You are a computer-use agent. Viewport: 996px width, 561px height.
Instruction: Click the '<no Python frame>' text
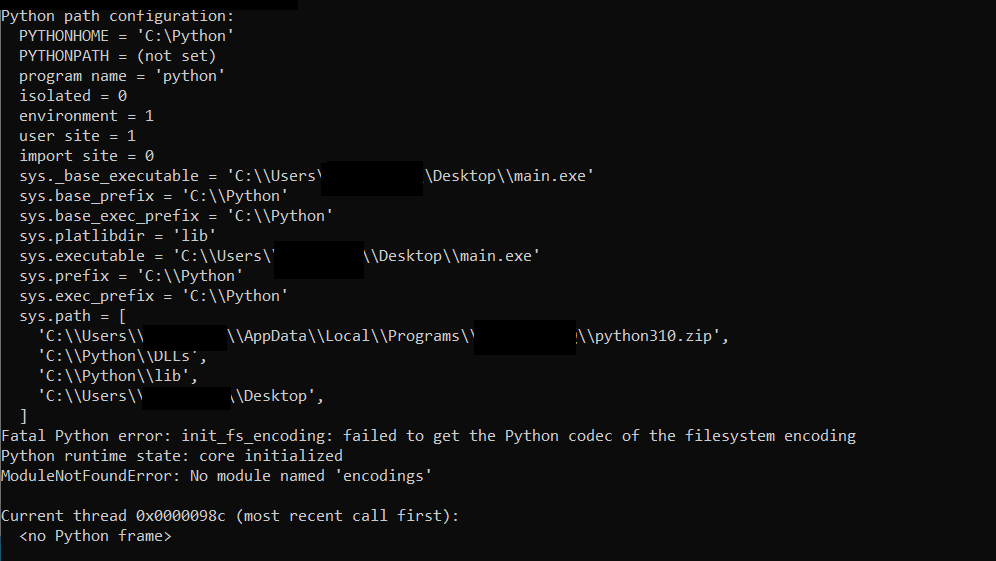(95, 536)
